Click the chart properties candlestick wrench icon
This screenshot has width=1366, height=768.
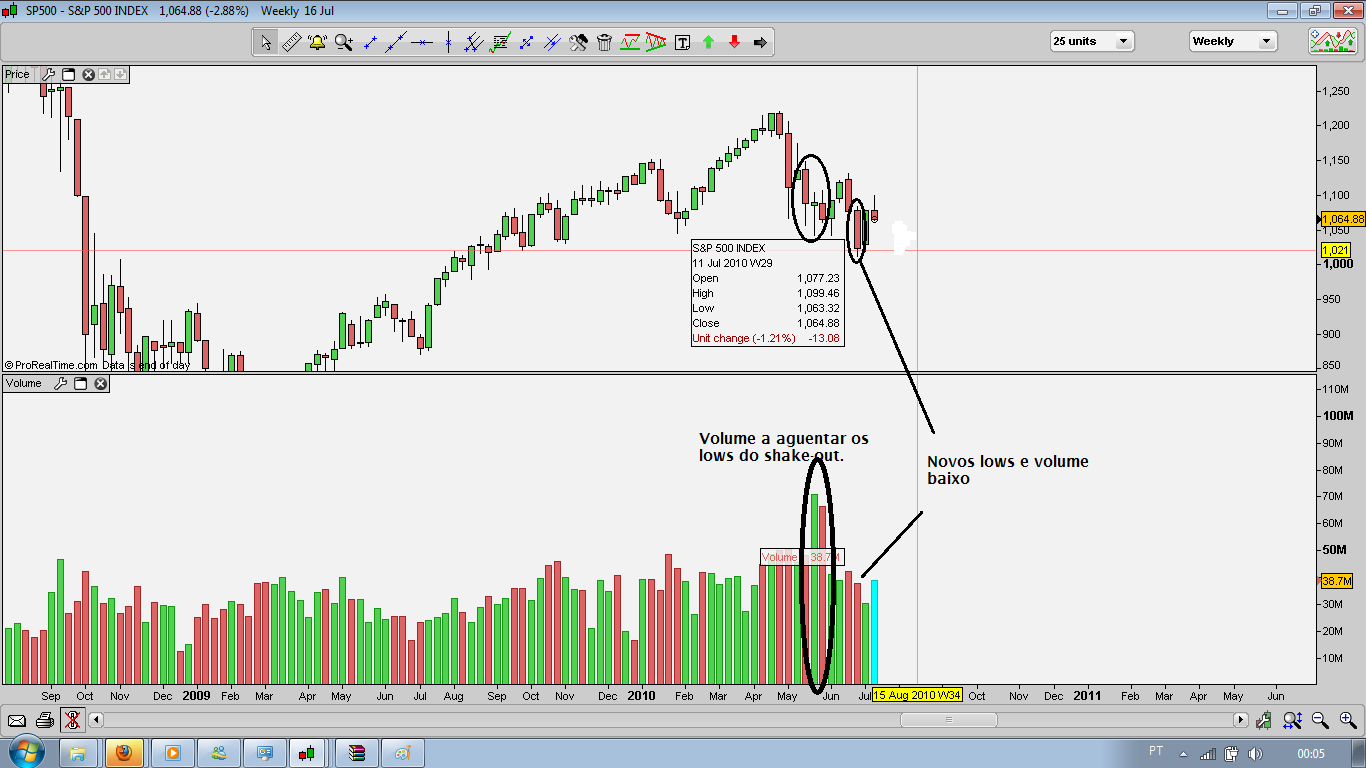1264,719
